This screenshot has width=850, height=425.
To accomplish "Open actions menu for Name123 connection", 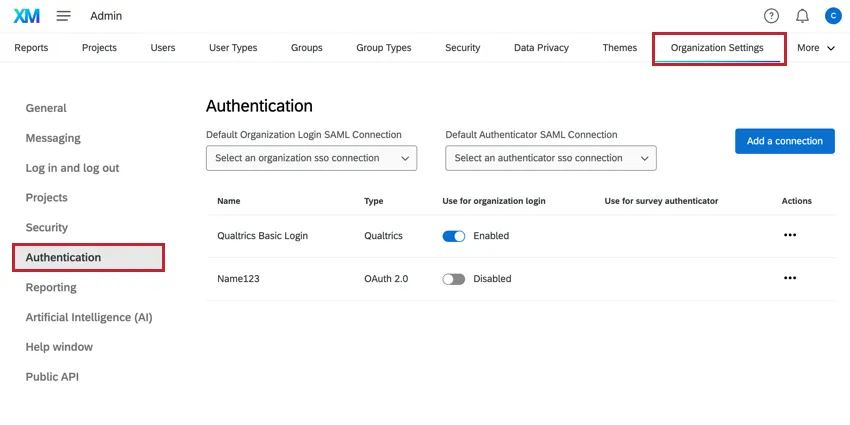I will pyautogui.click(x=789, y=279).
